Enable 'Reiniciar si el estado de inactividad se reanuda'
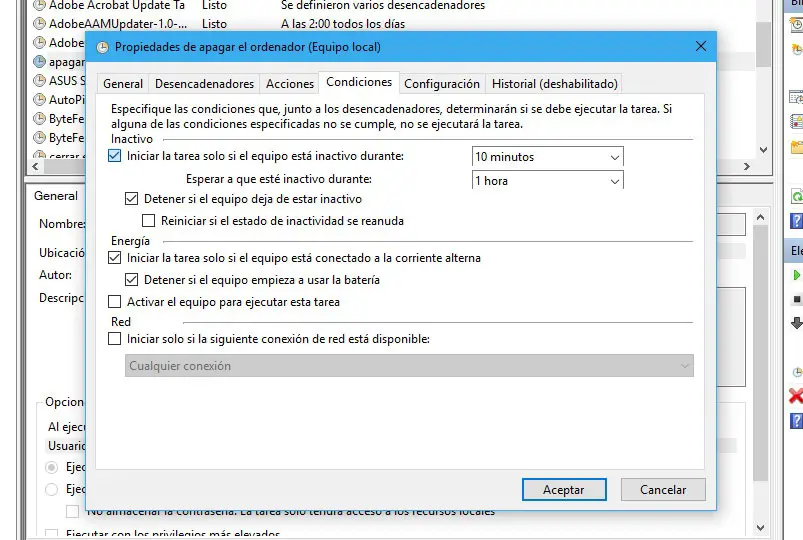 click(x=149, y=221)
